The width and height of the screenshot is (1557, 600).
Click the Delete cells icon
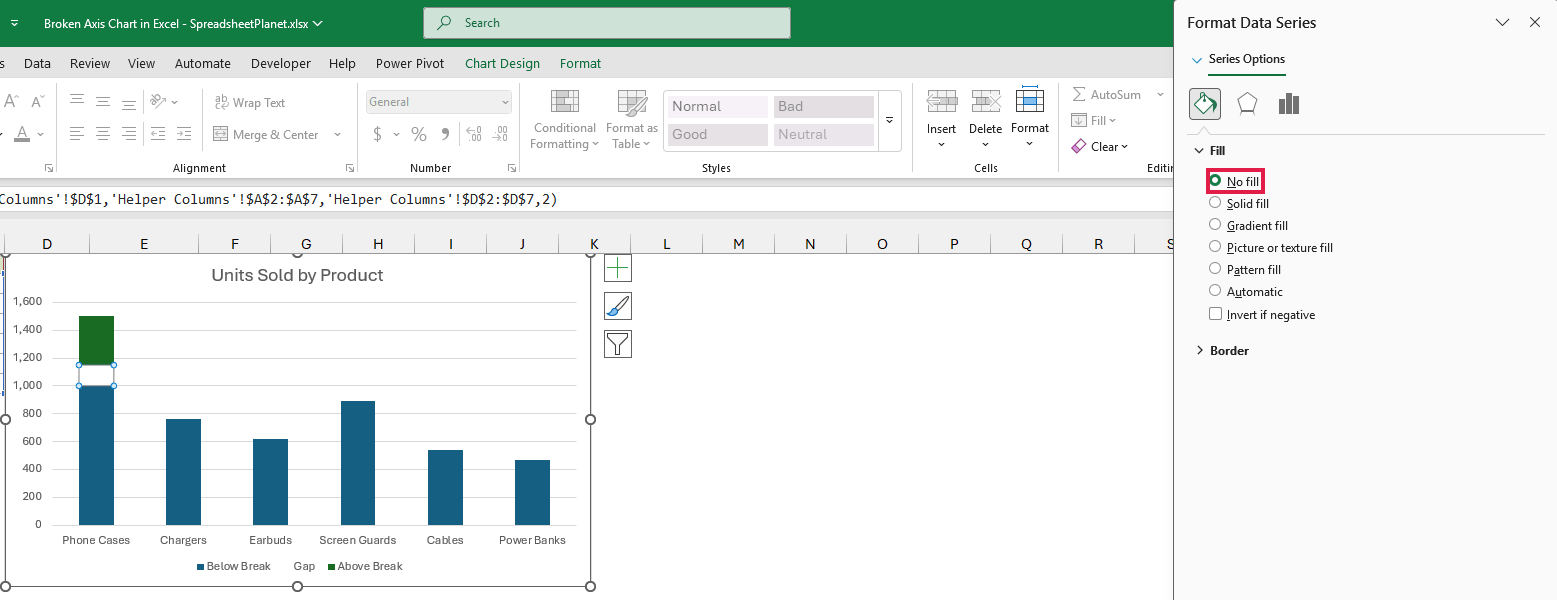[x=986, y=101]
